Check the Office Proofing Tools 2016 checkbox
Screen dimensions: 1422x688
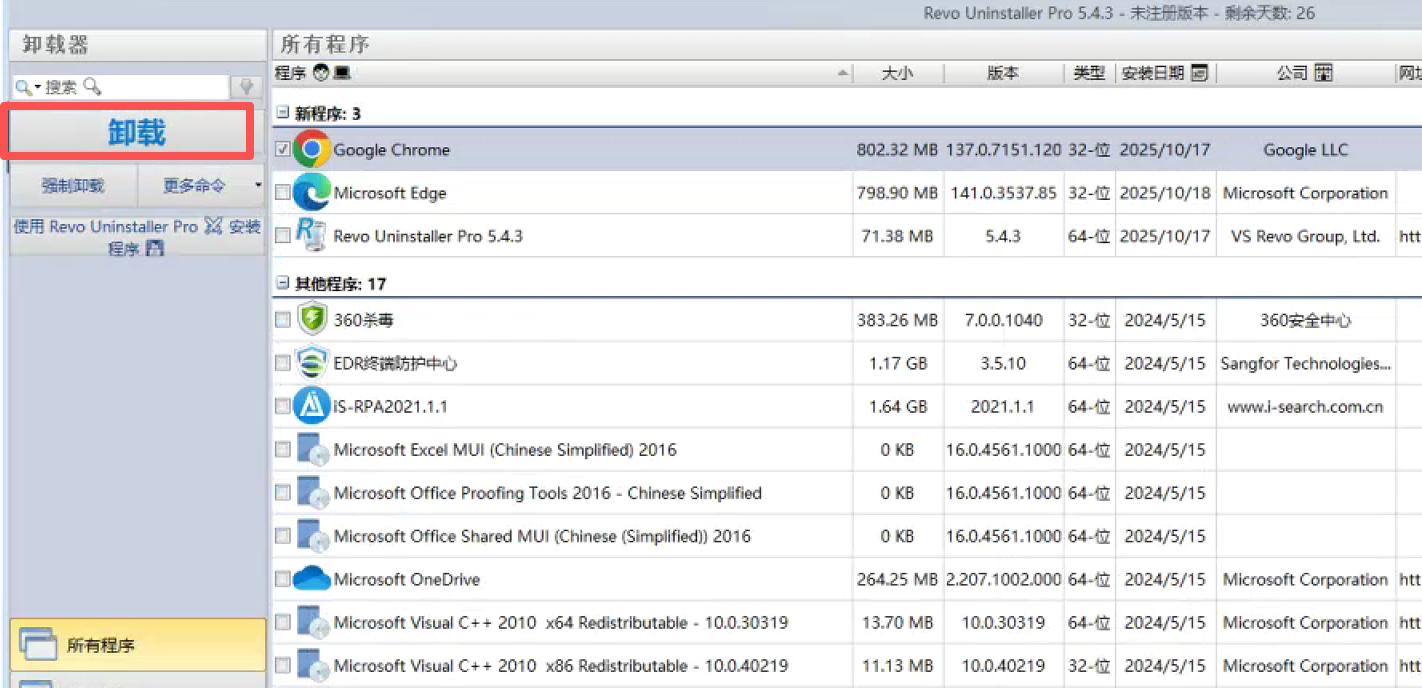pos(283,492)
